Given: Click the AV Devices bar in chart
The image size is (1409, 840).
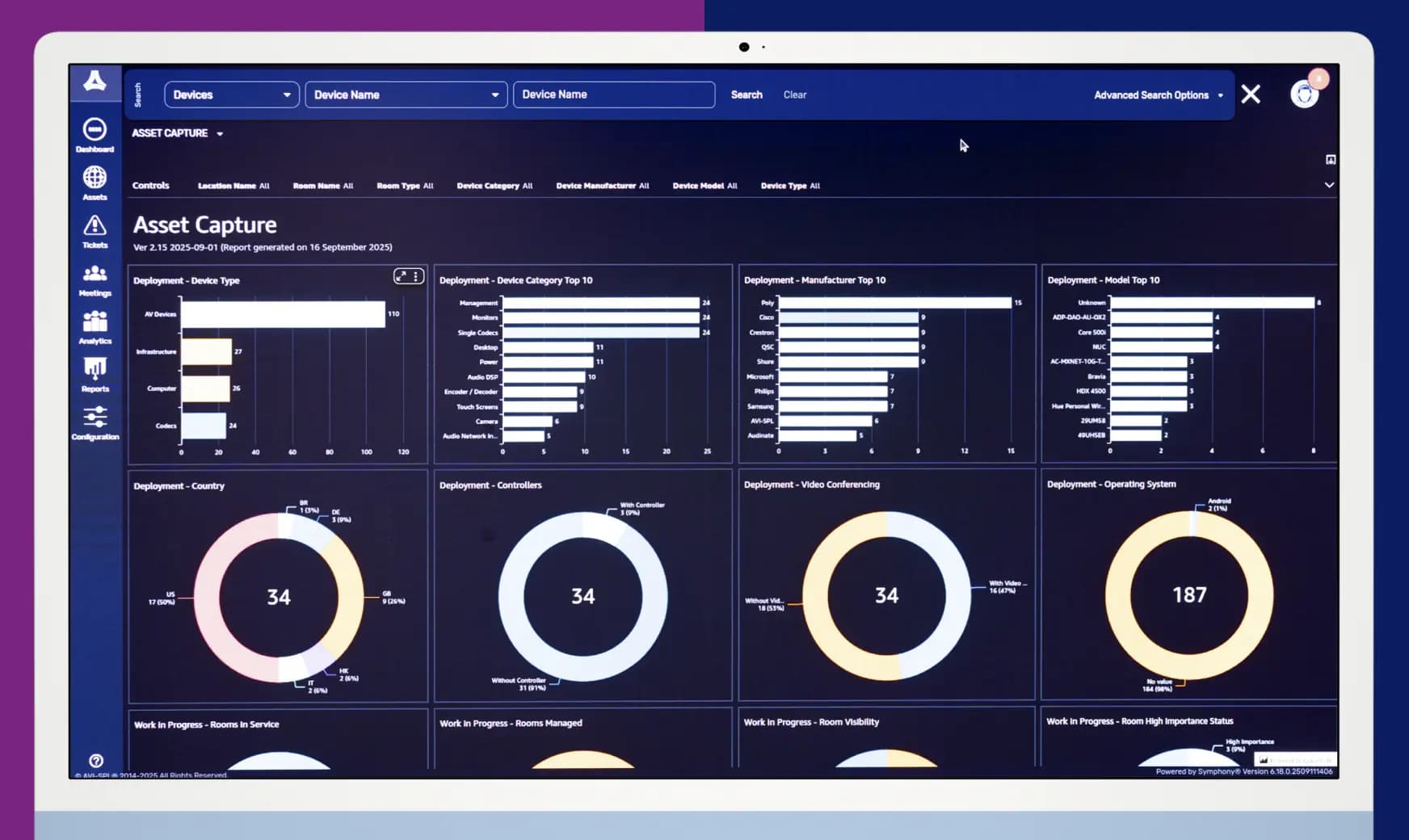Looking at the screenshot, I should 283,314.
